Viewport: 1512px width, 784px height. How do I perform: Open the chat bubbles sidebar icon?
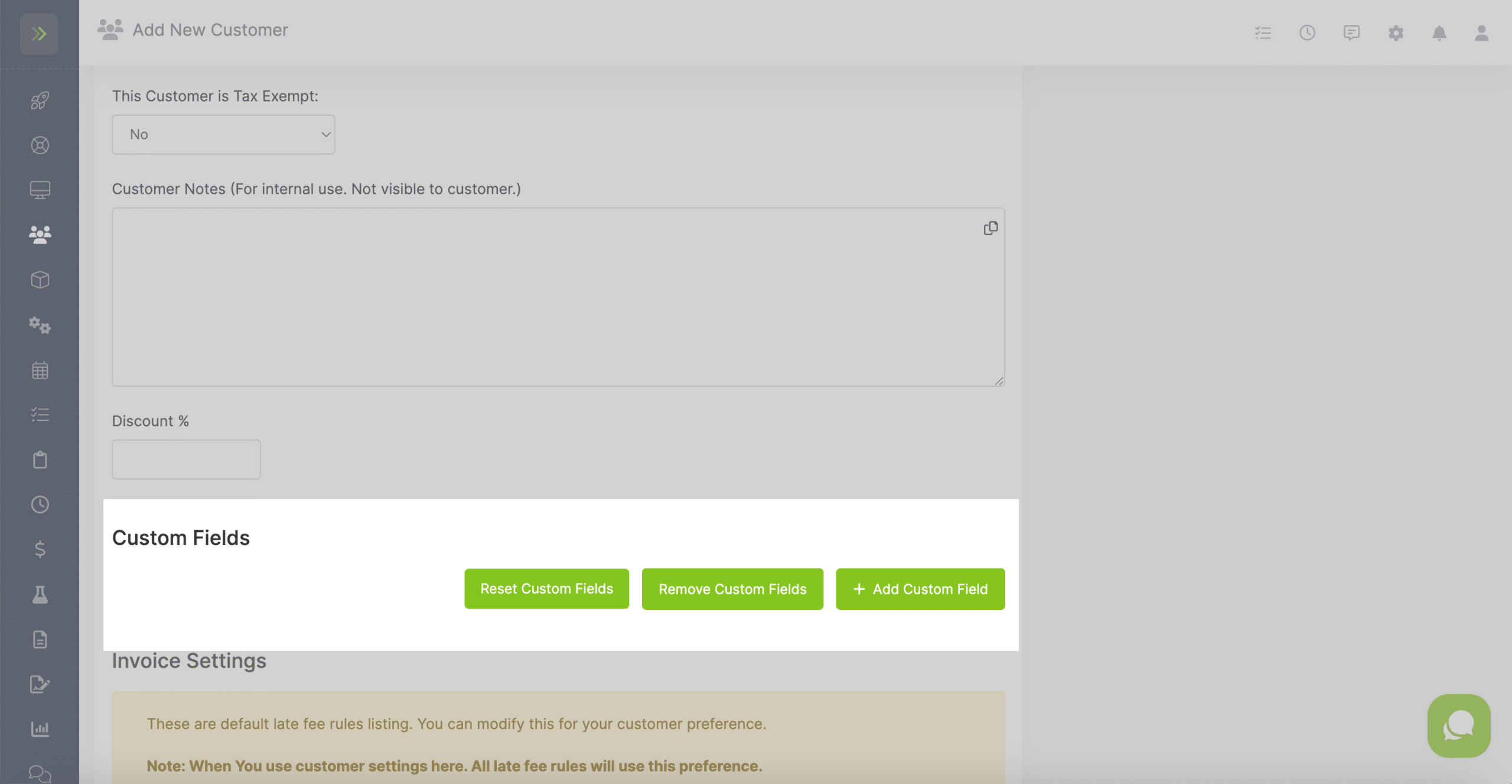pyautogui.click(x=40, y=773)
